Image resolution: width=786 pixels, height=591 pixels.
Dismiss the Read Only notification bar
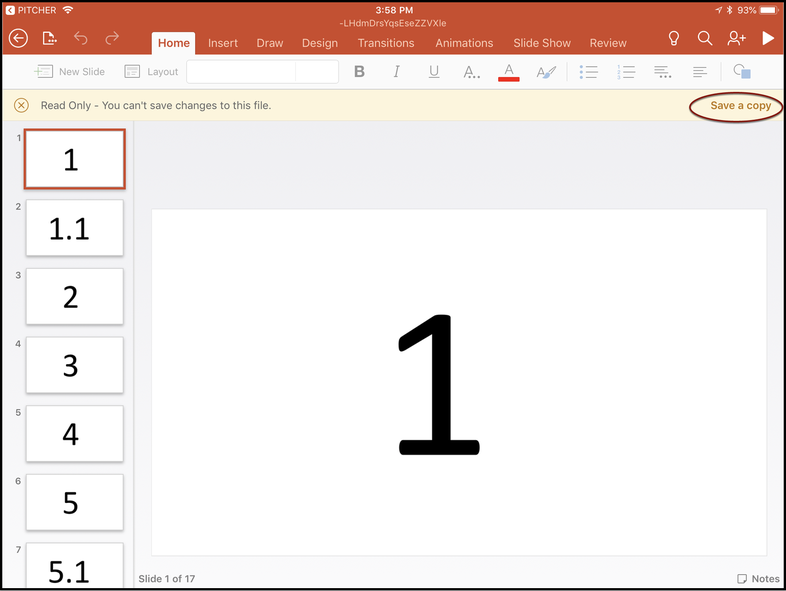click(21, 106)
